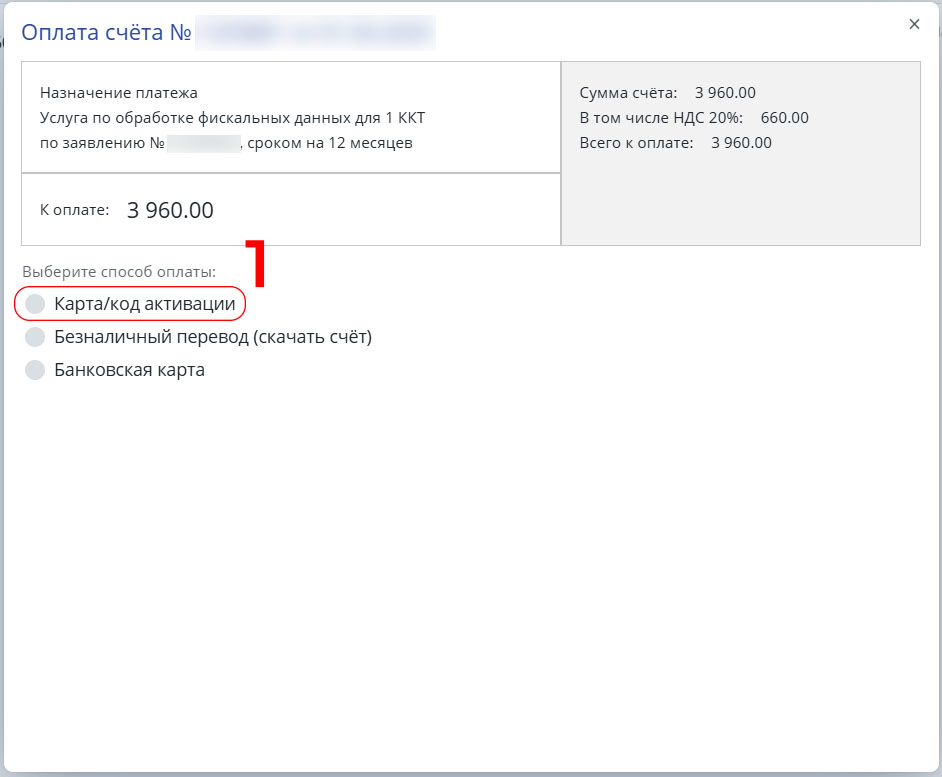942x777 pixels.
Task: Click the Сумма счёта: 3 960.00 line
Action: [x=667, y=93]
